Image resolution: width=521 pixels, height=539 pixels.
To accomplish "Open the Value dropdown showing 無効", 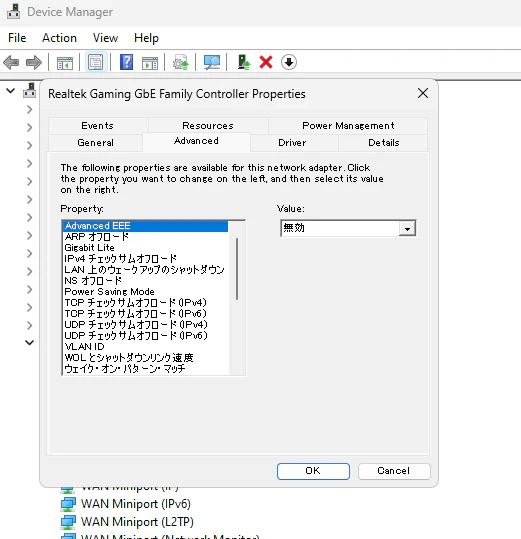I will [x=348, y=228].
